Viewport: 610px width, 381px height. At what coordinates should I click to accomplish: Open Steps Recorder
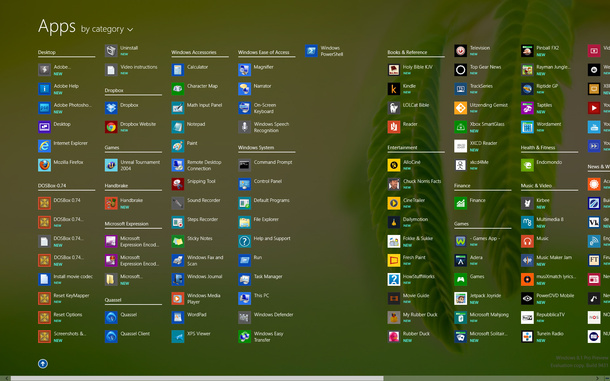point(195,223)
